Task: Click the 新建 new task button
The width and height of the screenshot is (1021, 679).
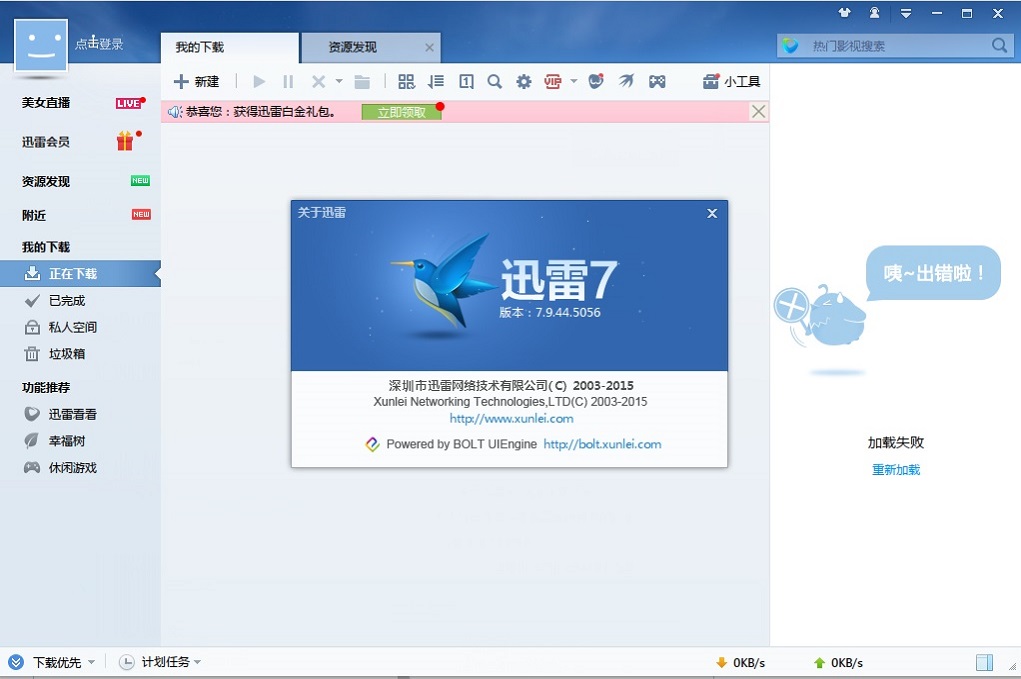Action: (x=197, y=81)
